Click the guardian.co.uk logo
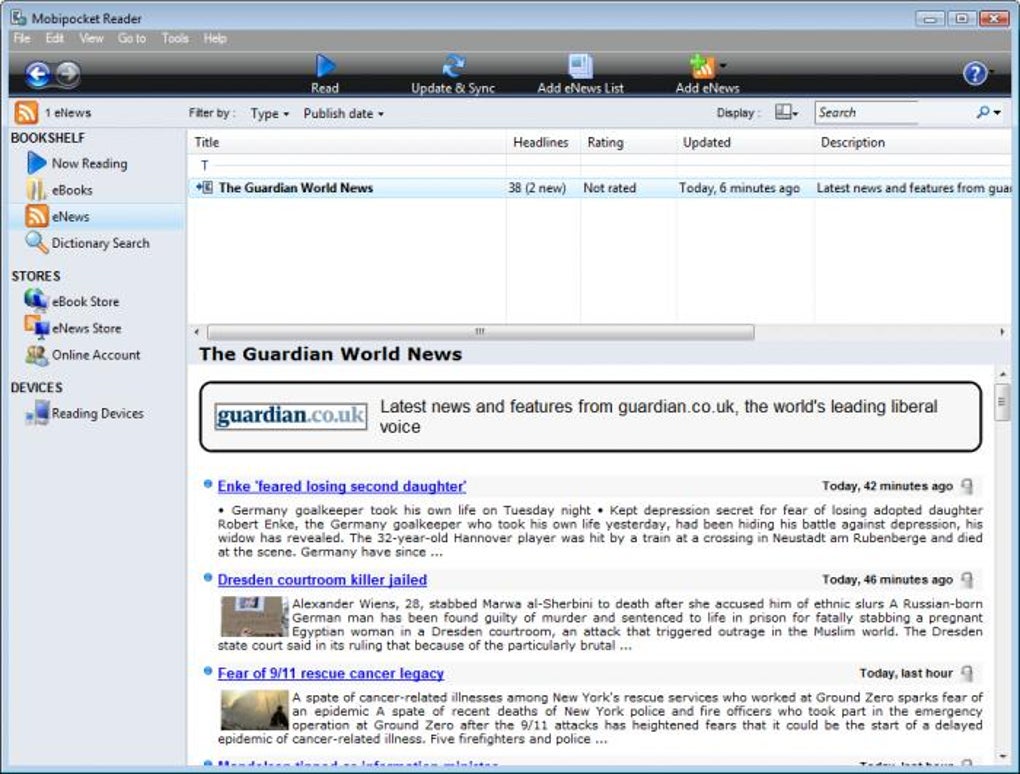1020x774 pixels. point(291,416)
